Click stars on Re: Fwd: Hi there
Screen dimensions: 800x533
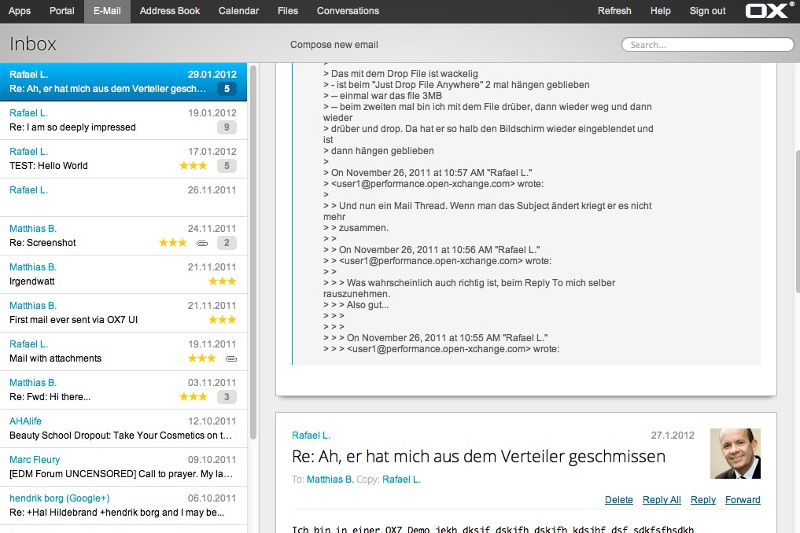coord(193,396)
